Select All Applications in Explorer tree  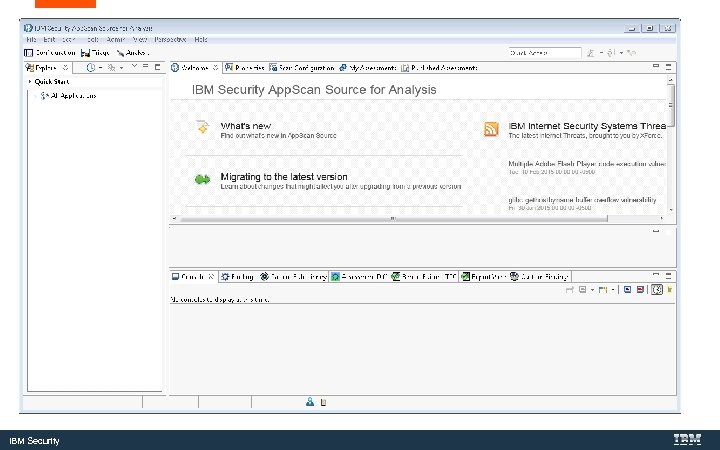[68, 96]
